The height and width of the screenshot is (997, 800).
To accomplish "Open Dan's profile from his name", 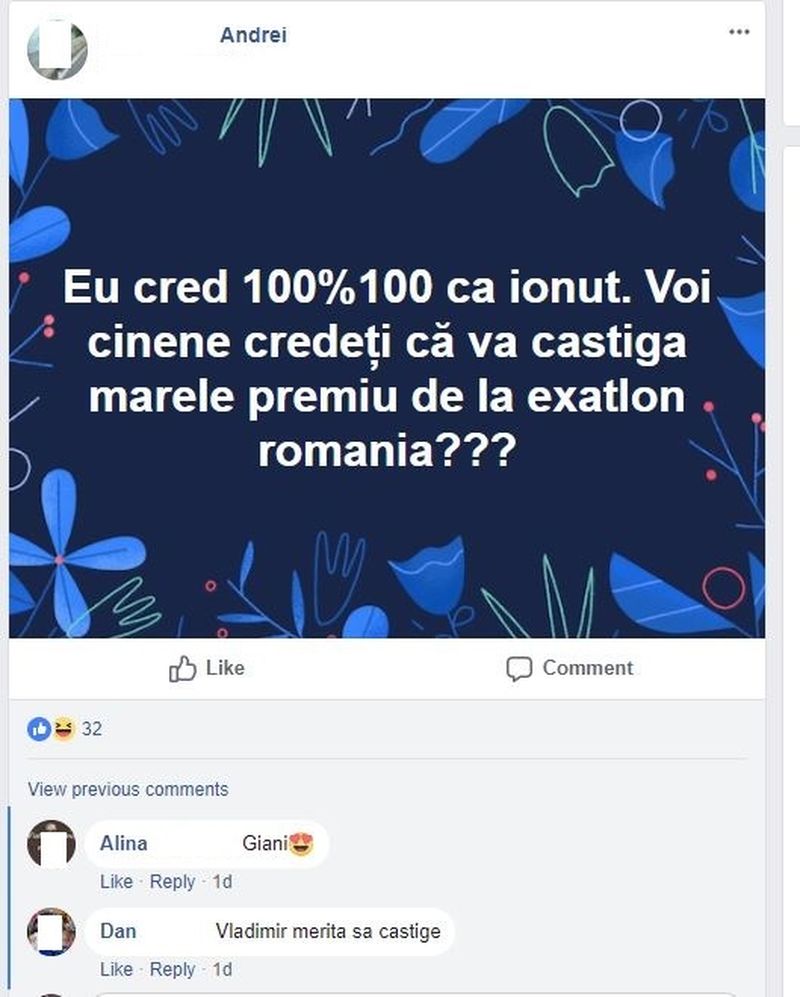I will coord(118,931).
